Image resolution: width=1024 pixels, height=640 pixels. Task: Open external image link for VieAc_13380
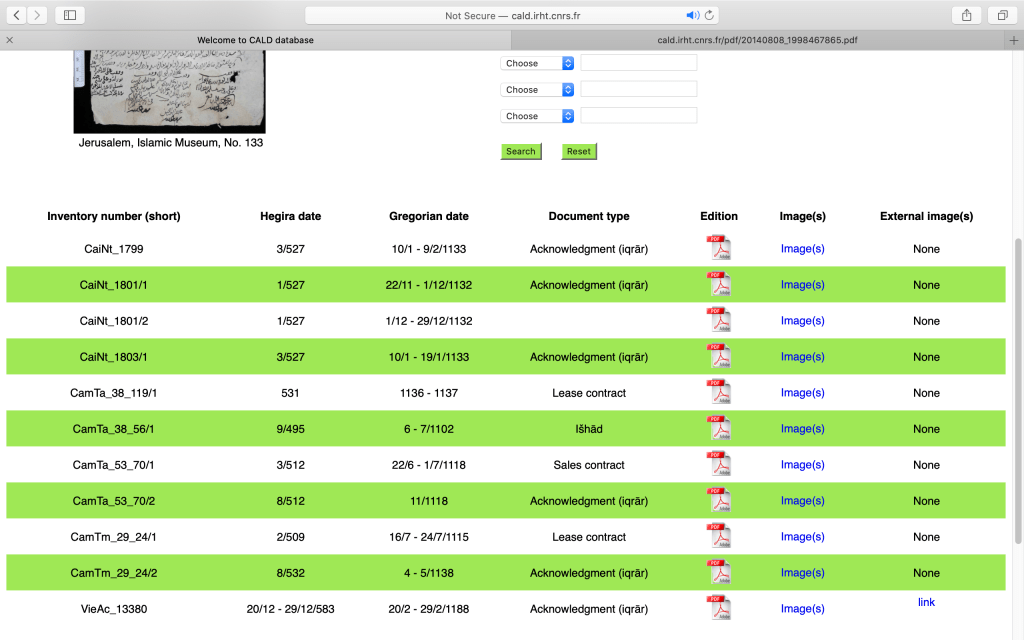926,602
